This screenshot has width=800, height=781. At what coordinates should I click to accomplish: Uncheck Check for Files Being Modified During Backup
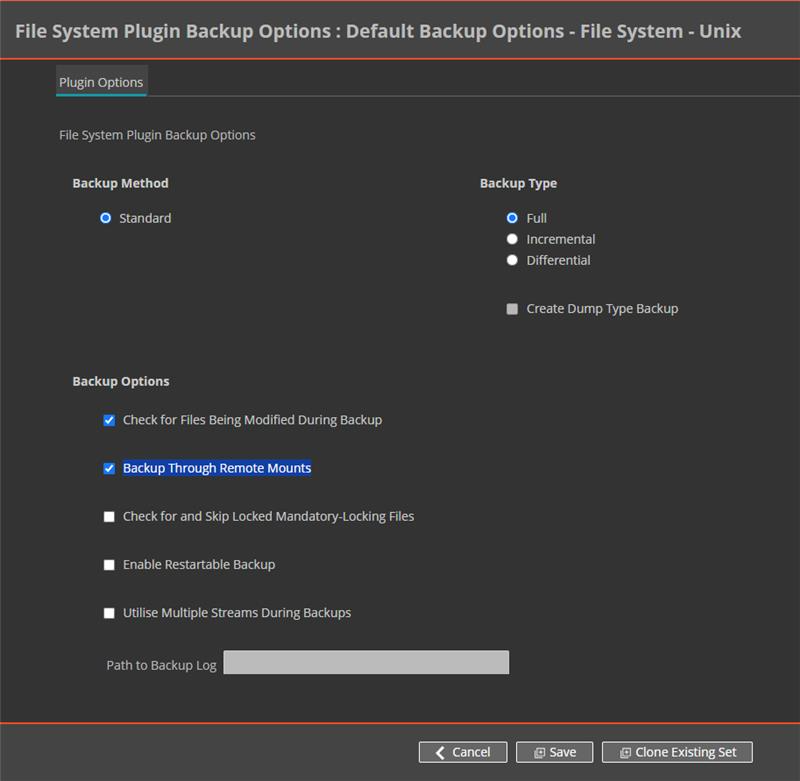(x=108, y=420)
